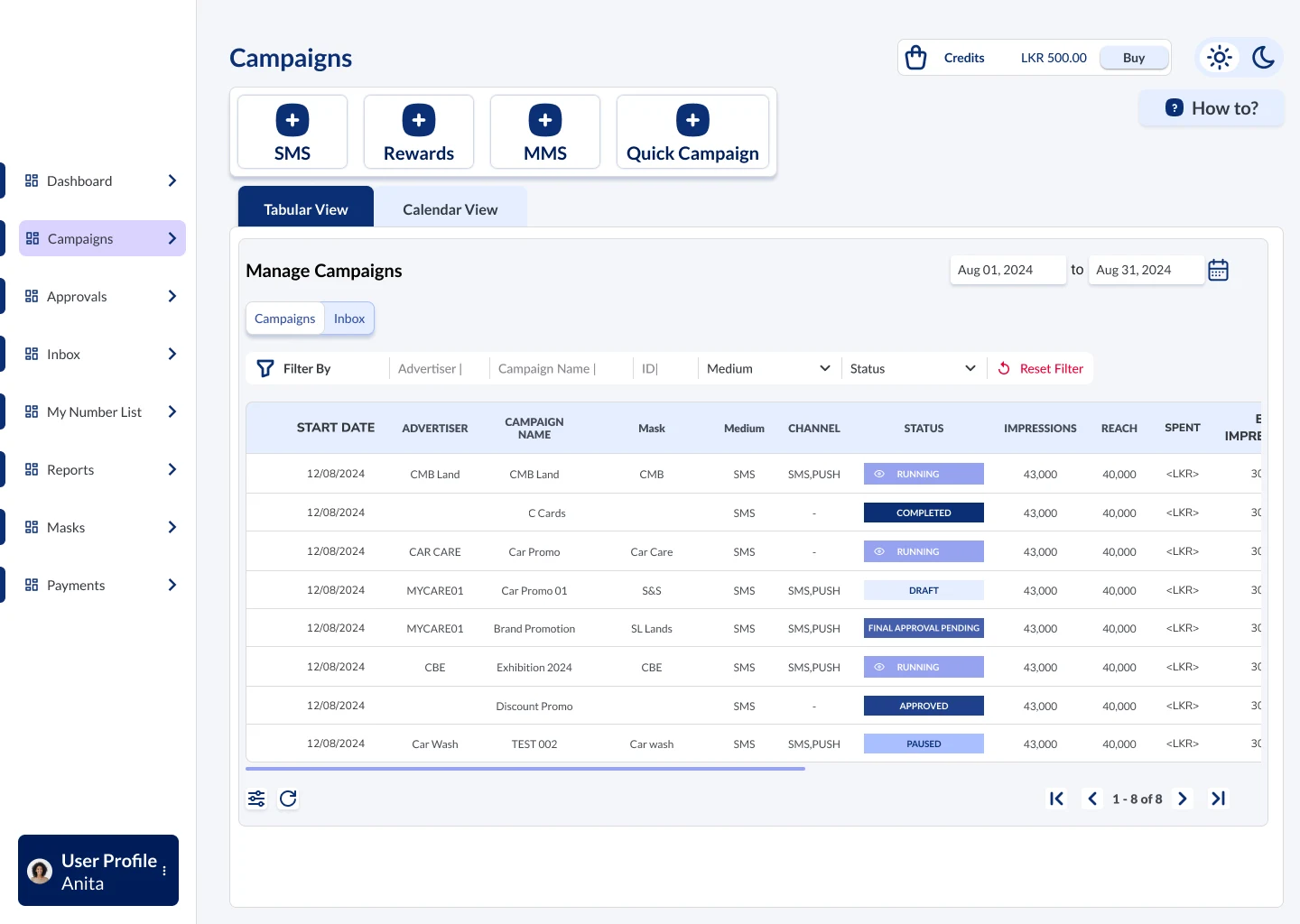
Task: Open the Status filter dropdown
Action: tap(913, 368)
